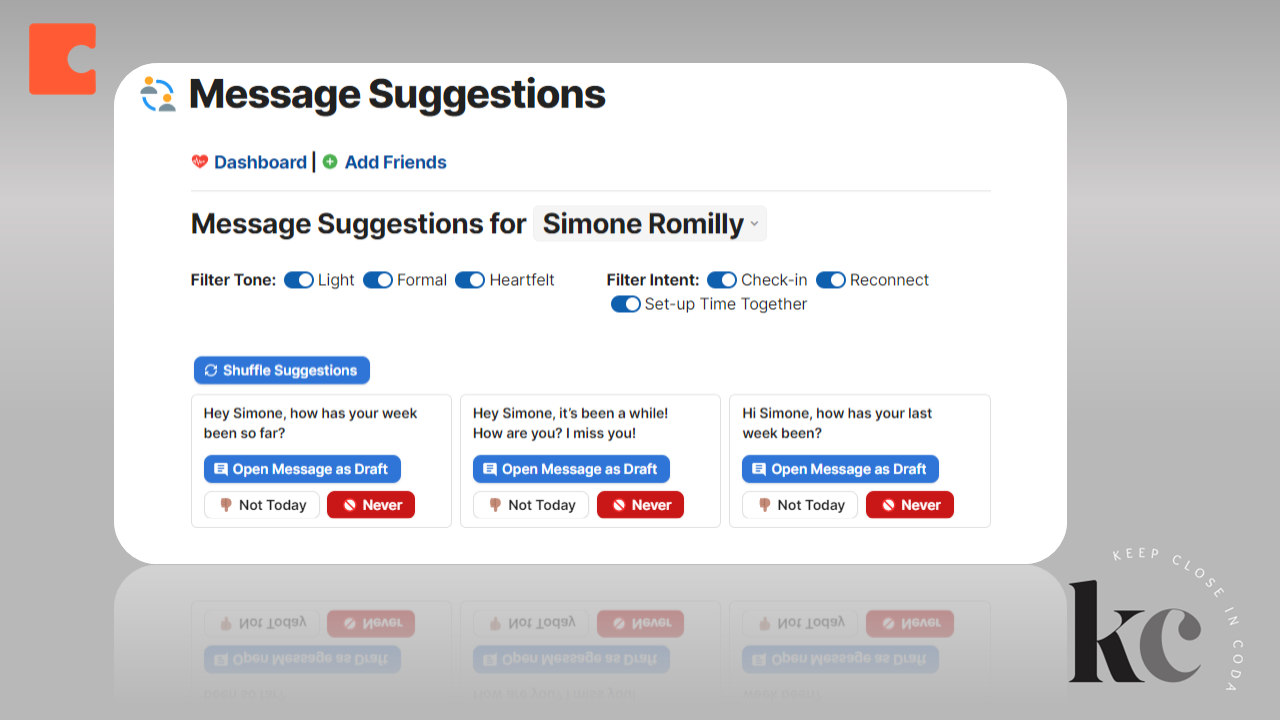The image size is (1280, 720).
Task: Click the red heart Dashboard icon
Action: 200,162
